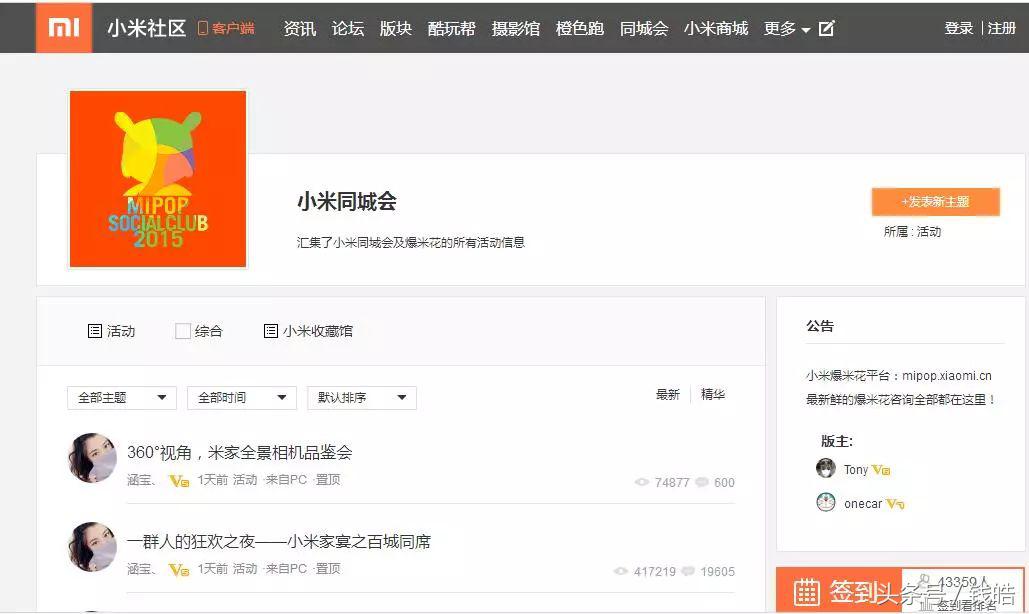Image resolution: width=1029 pixels, height=614 pixels.
Task: Filter posts by 精华
Action: (713, 394)
